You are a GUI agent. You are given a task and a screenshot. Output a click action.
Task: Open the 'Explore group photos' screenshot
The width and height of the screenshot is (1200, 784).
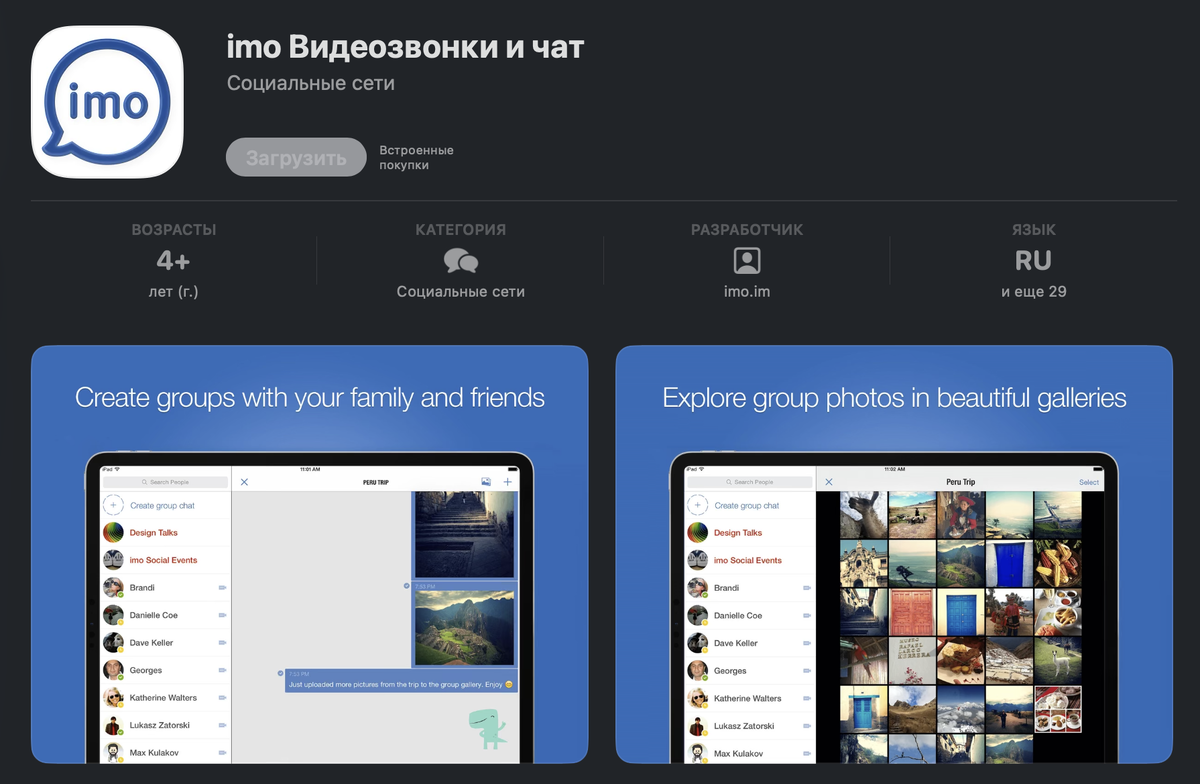click(894, 555)
